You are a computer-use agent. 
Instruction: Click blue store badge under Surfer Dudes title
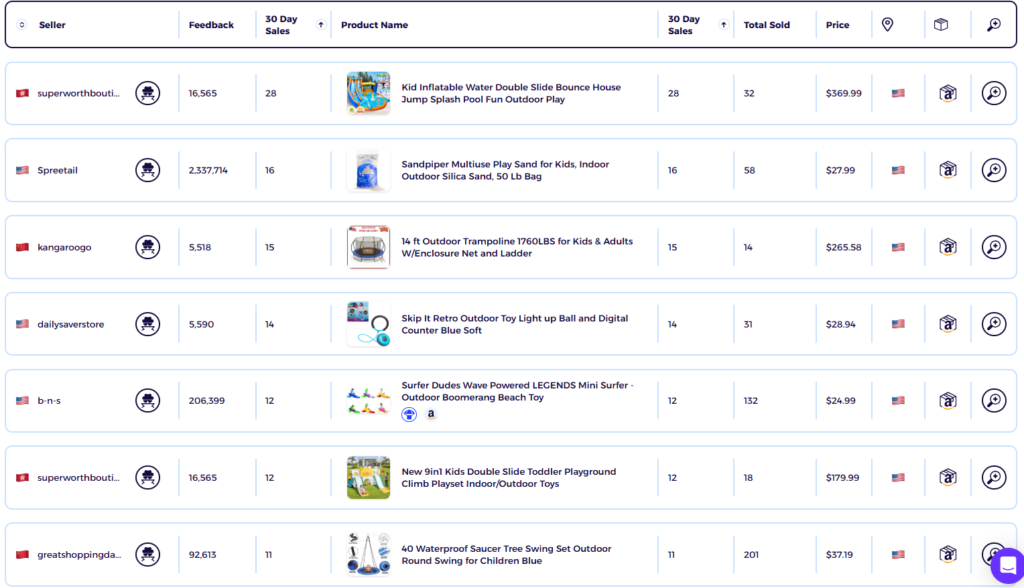pos(409,414)
